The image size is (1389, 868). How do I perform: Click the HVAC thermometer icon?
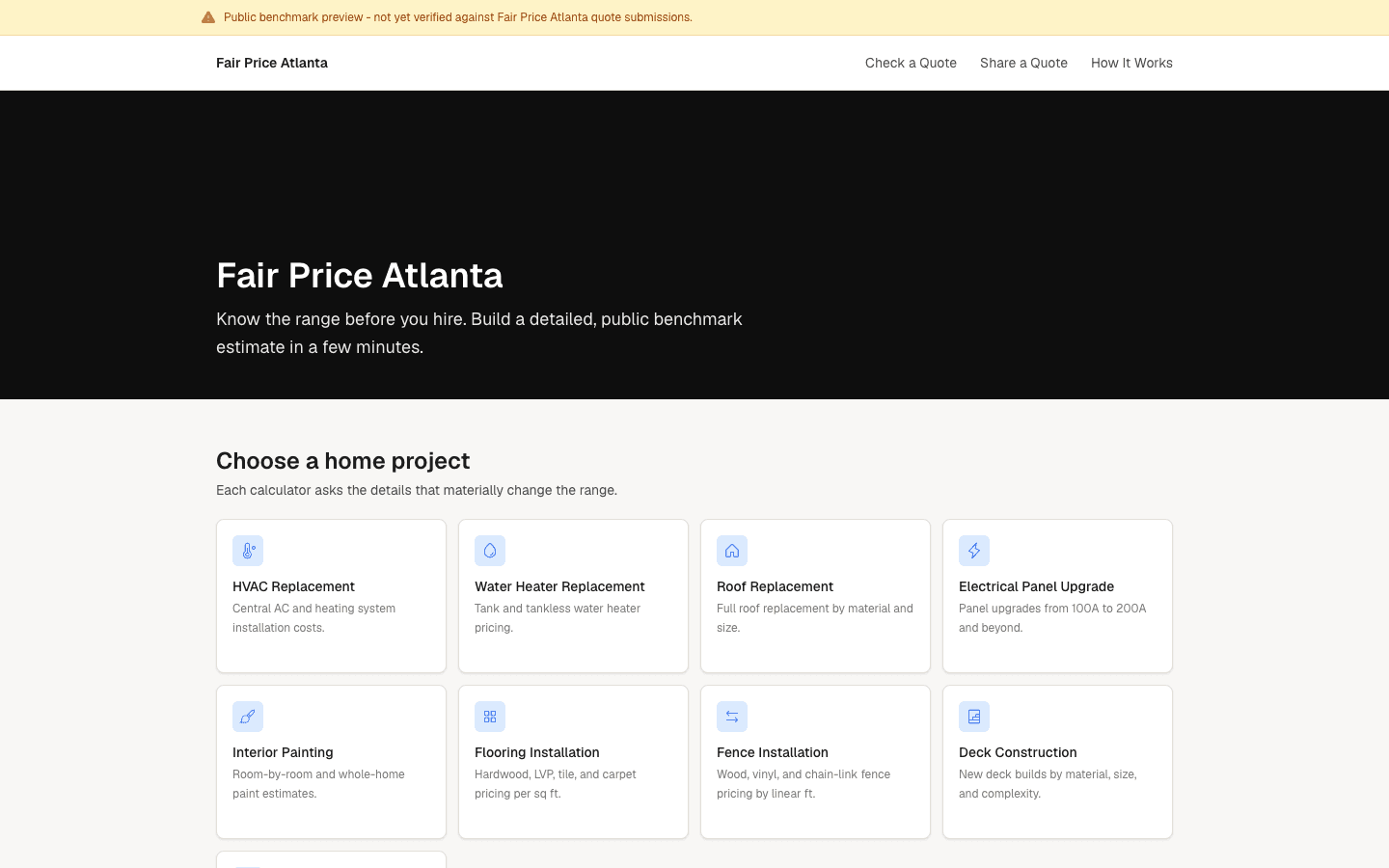coord(248,551)
